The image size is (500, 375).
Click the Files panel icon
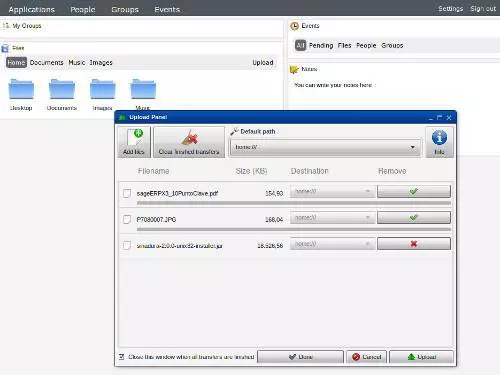click(x=5, y=48)
